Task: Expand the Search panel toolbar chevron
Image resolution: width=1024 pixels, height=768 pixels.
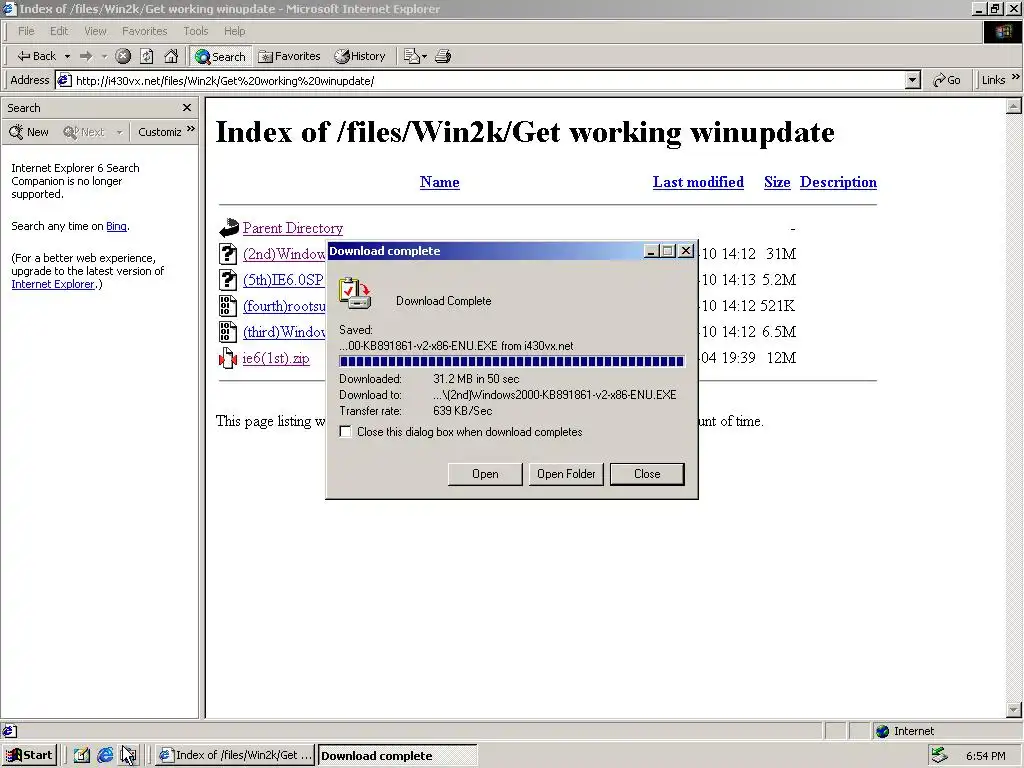Action: pos(191,129)
